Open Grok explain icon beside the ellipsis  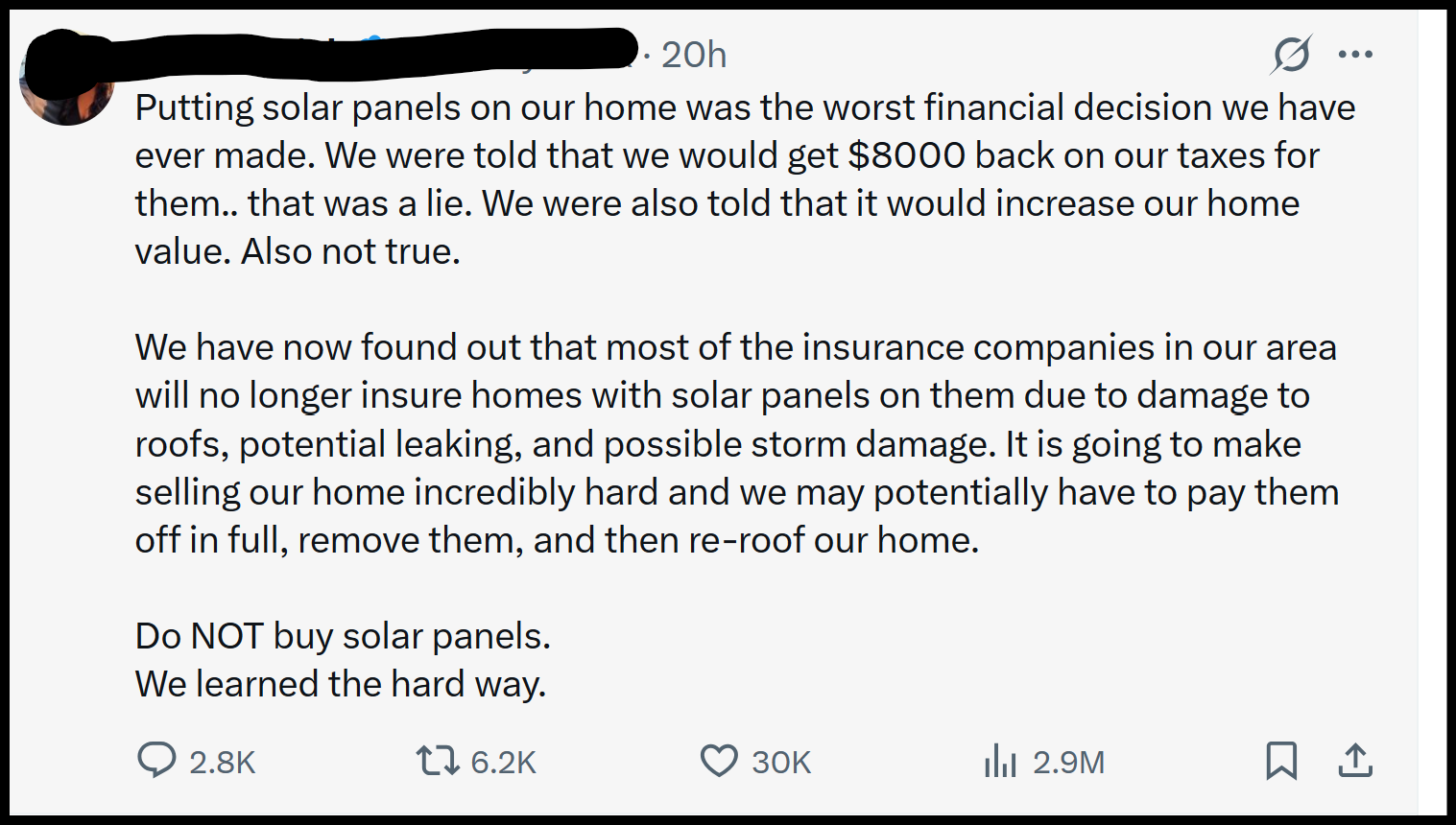pyautogui.click(x=1291, y=54)
